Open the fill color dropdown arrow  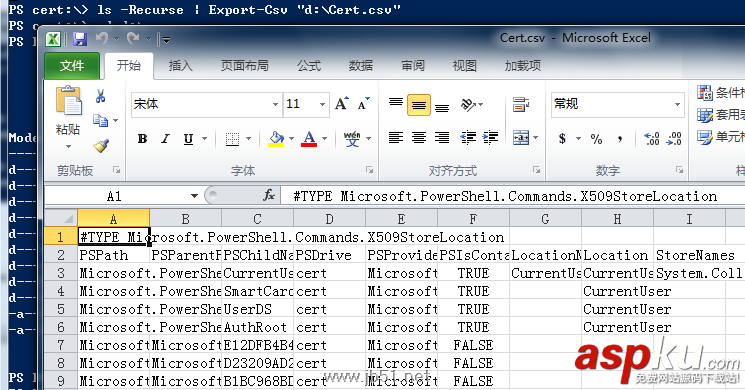(292, 139)
